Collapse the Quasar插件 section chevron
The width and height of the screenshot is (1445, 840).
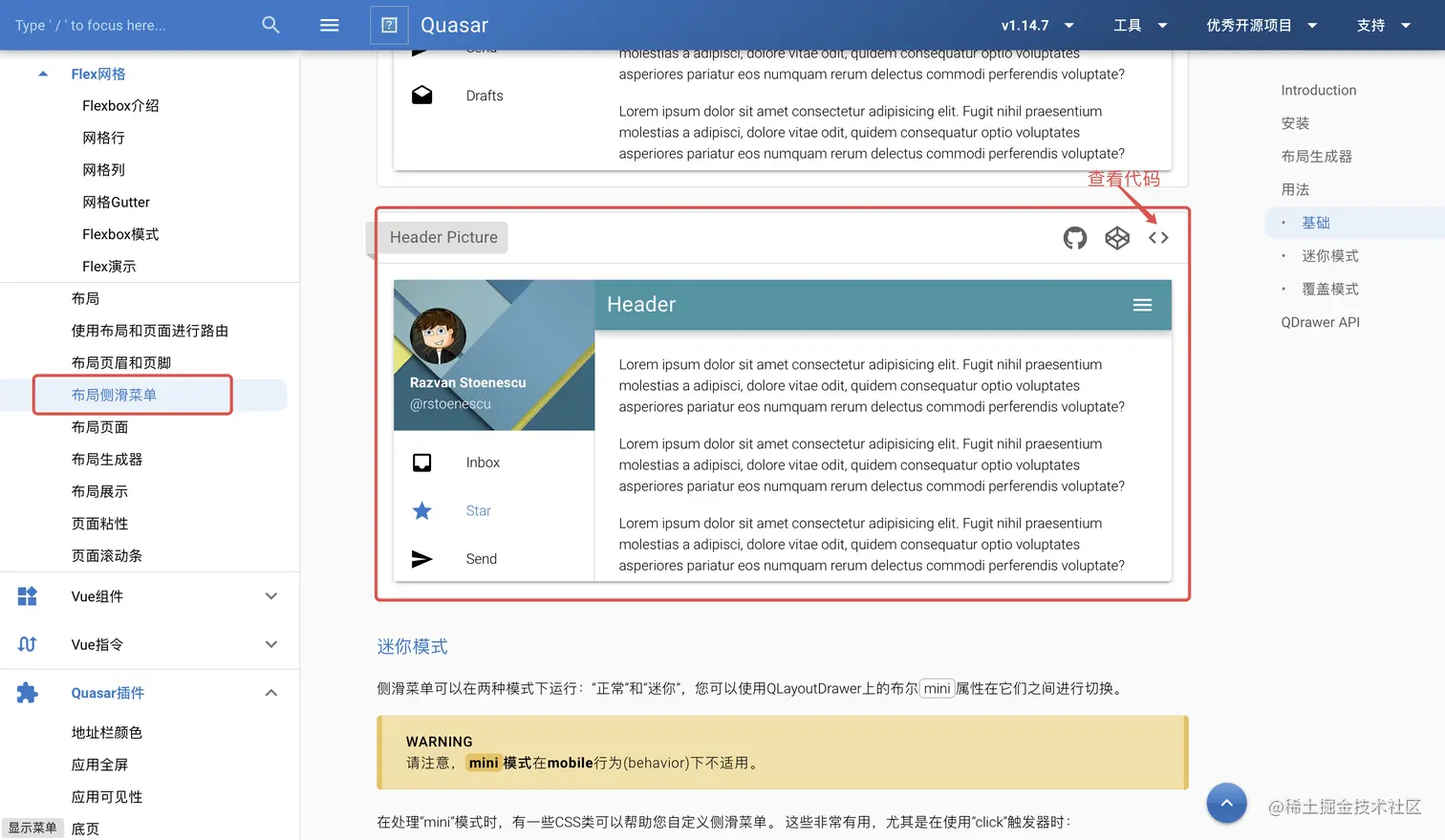point(271,693)
